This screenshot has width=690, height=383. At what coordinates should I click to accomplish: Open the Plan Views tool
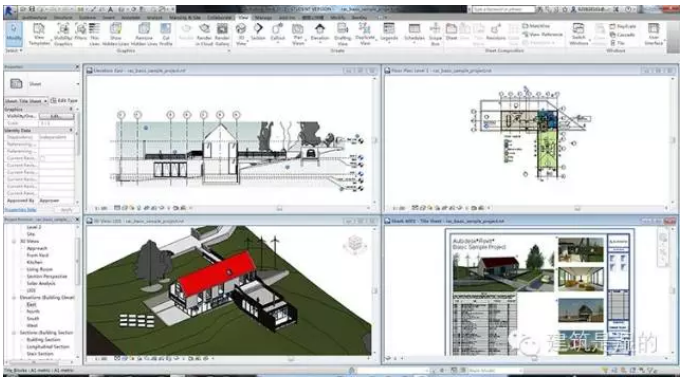(298, 34)
